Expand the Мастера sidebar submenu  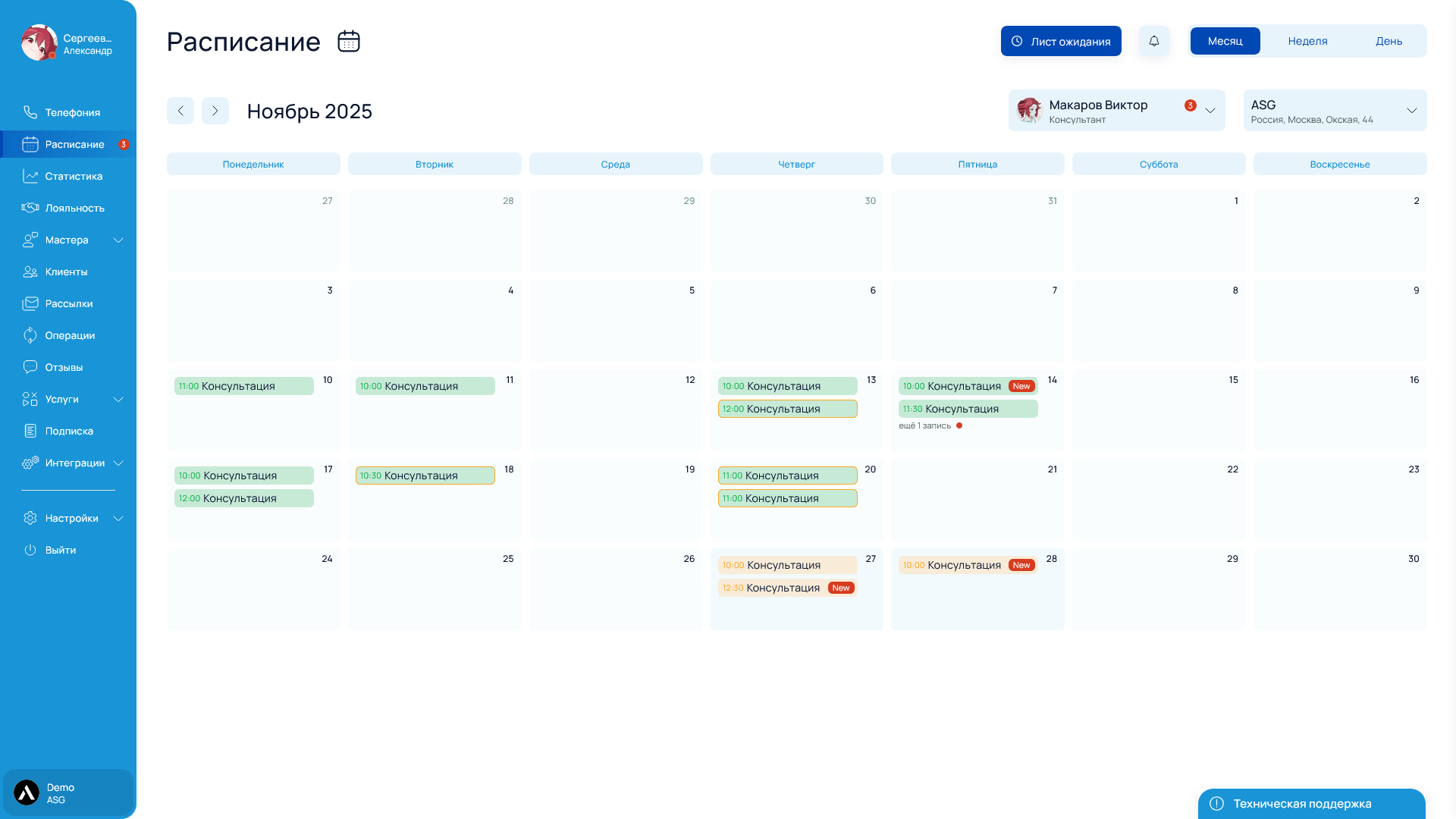click(118, 240)
